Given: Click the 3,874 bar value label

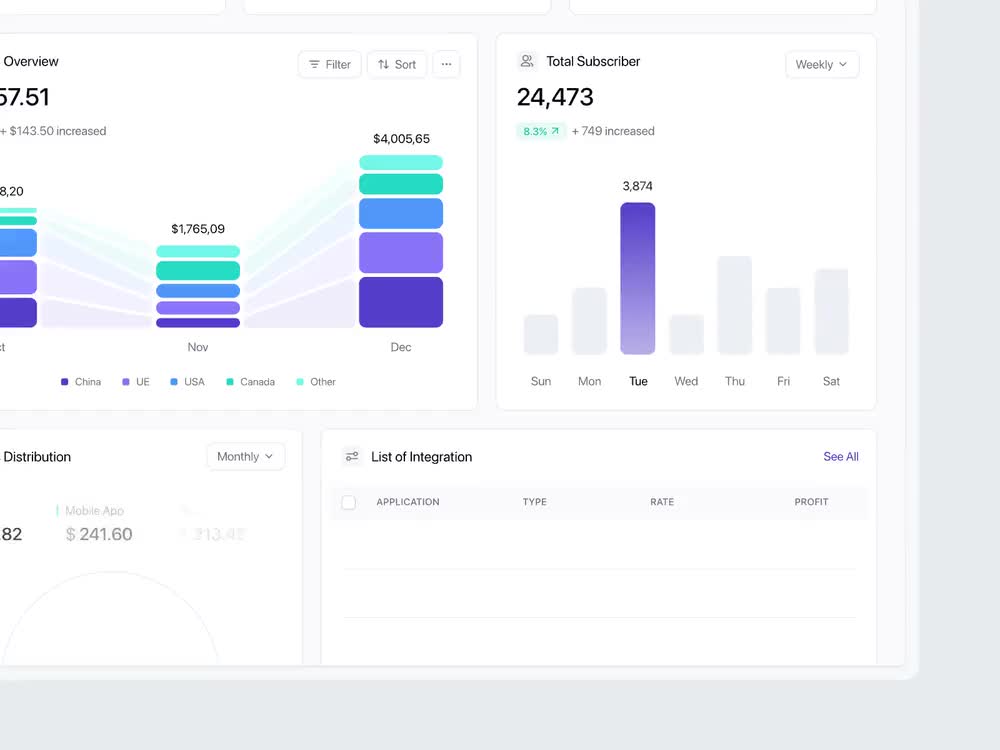Looking at the screenshot, I should (x=638, y=186).
